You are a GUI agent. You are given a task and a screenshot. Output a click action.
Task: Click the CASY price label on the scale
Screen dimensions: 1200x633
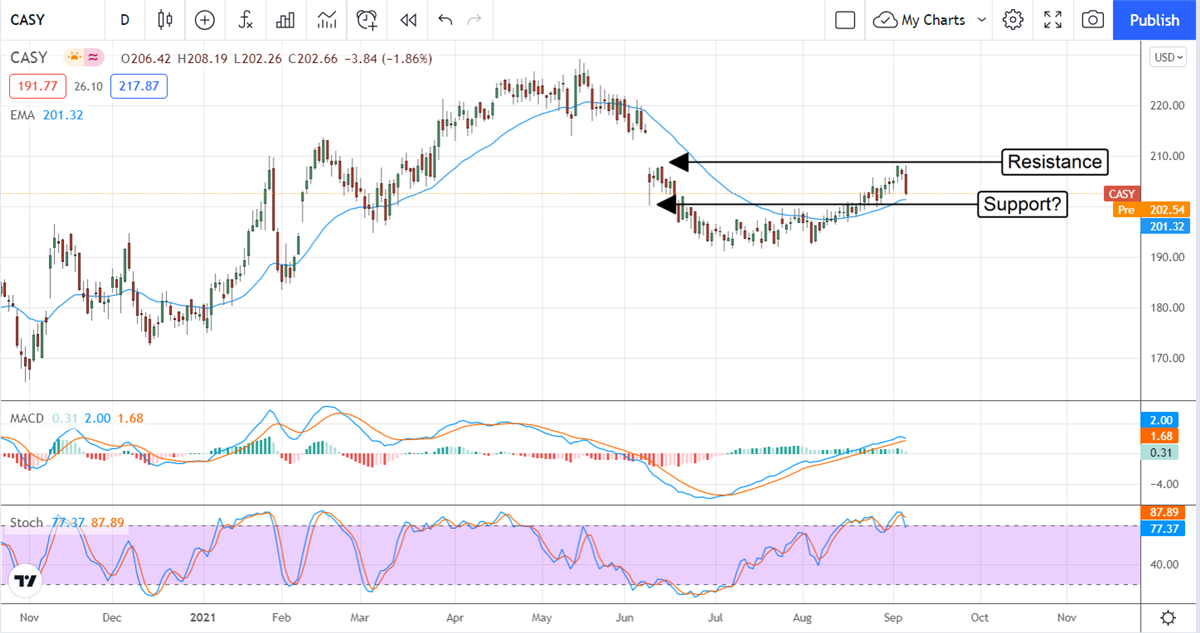coord(1120,194)
